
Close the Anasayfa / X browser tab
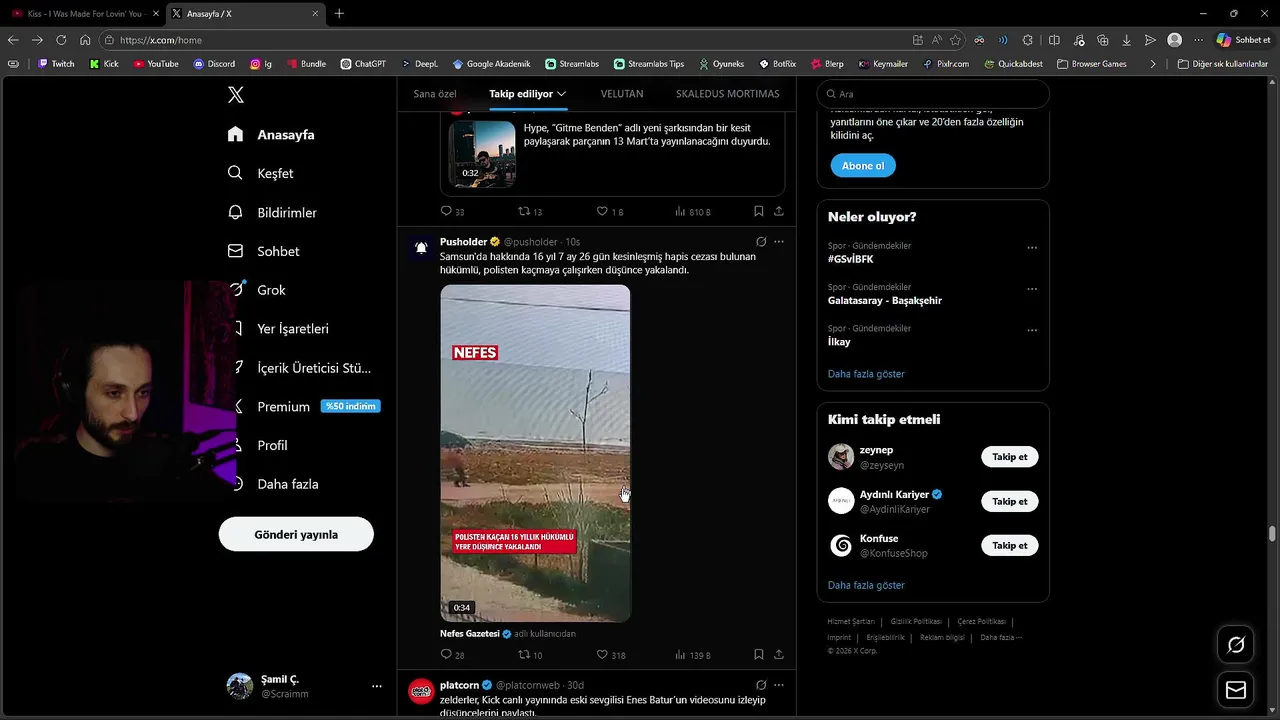316,13
